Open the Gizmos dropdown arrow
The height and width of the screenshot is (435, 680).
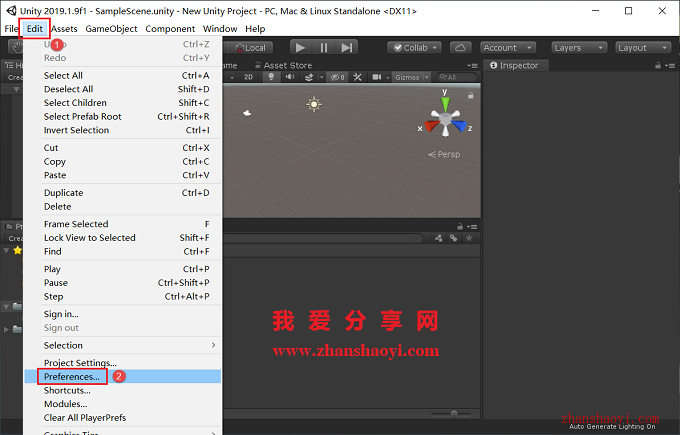pos(427,77)
